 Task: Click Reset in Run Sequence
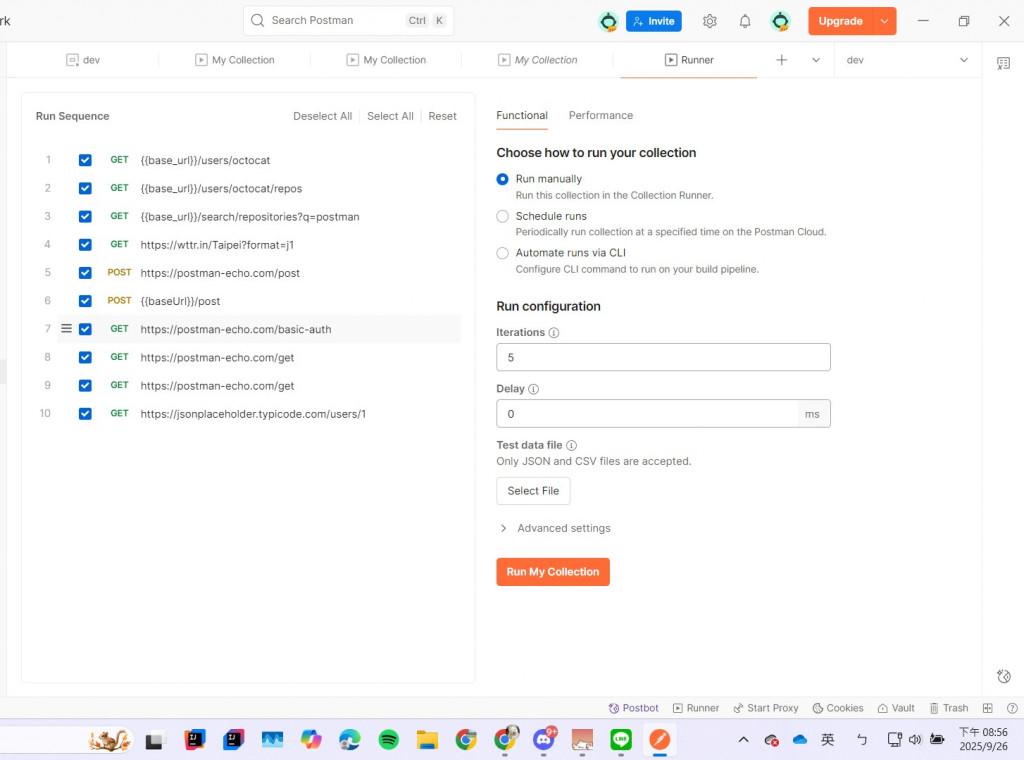(442, 116)
